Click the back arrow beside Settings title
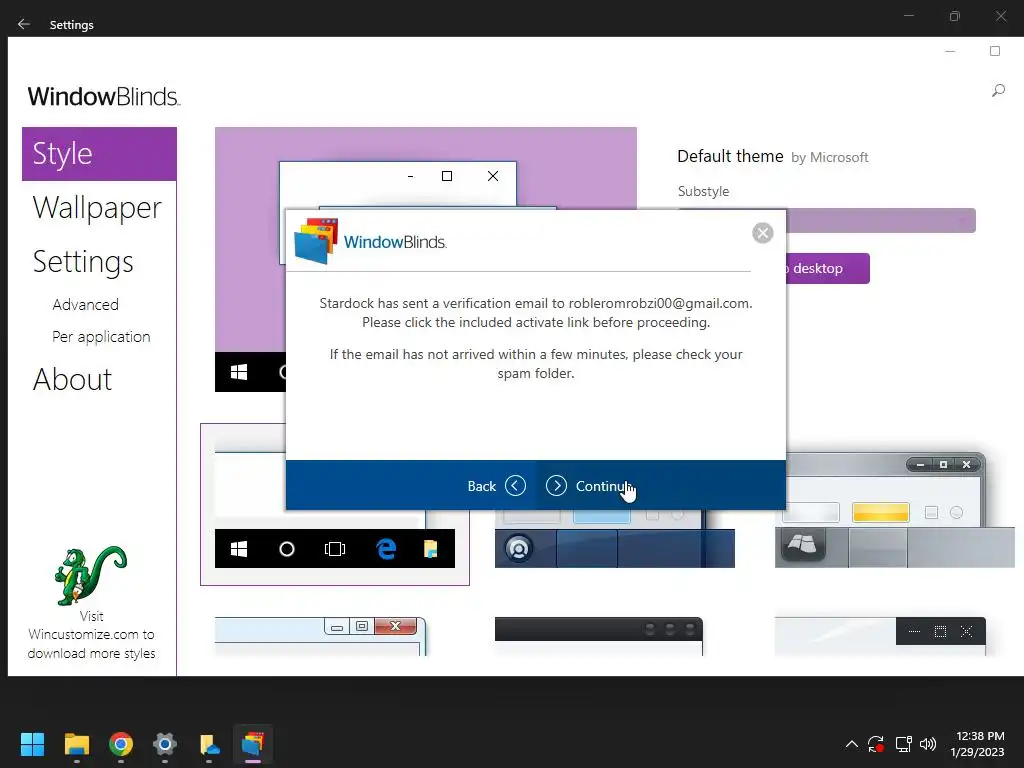 [24, 24]
